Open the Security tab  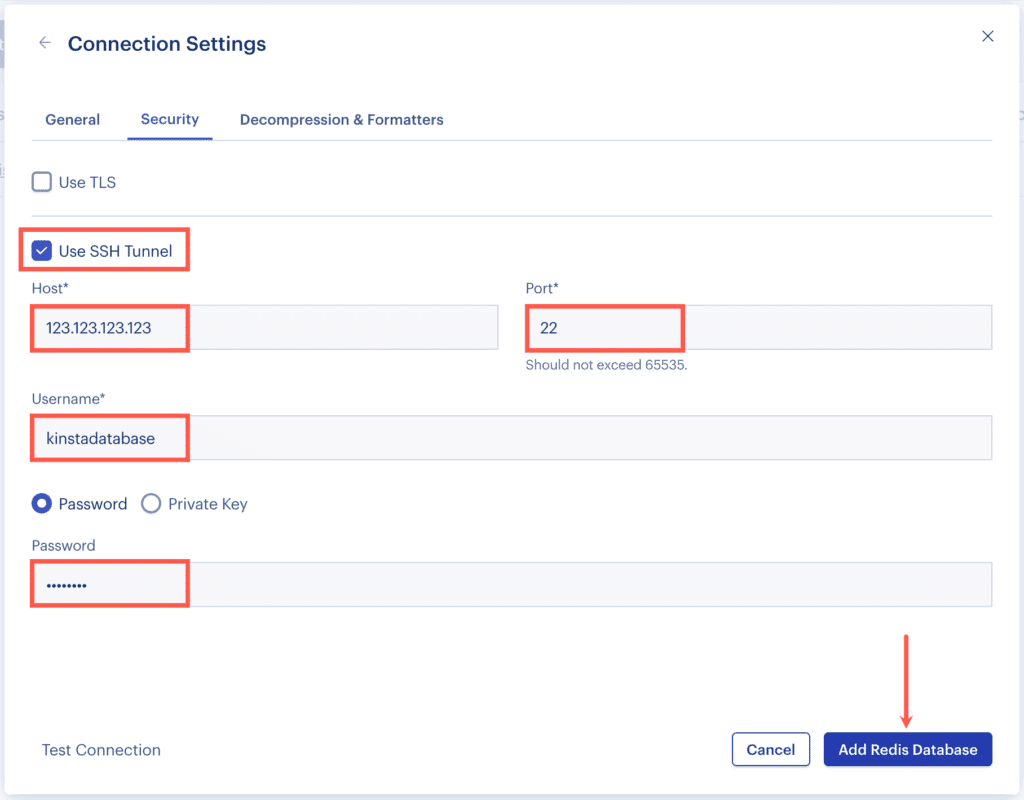(170, 119)
